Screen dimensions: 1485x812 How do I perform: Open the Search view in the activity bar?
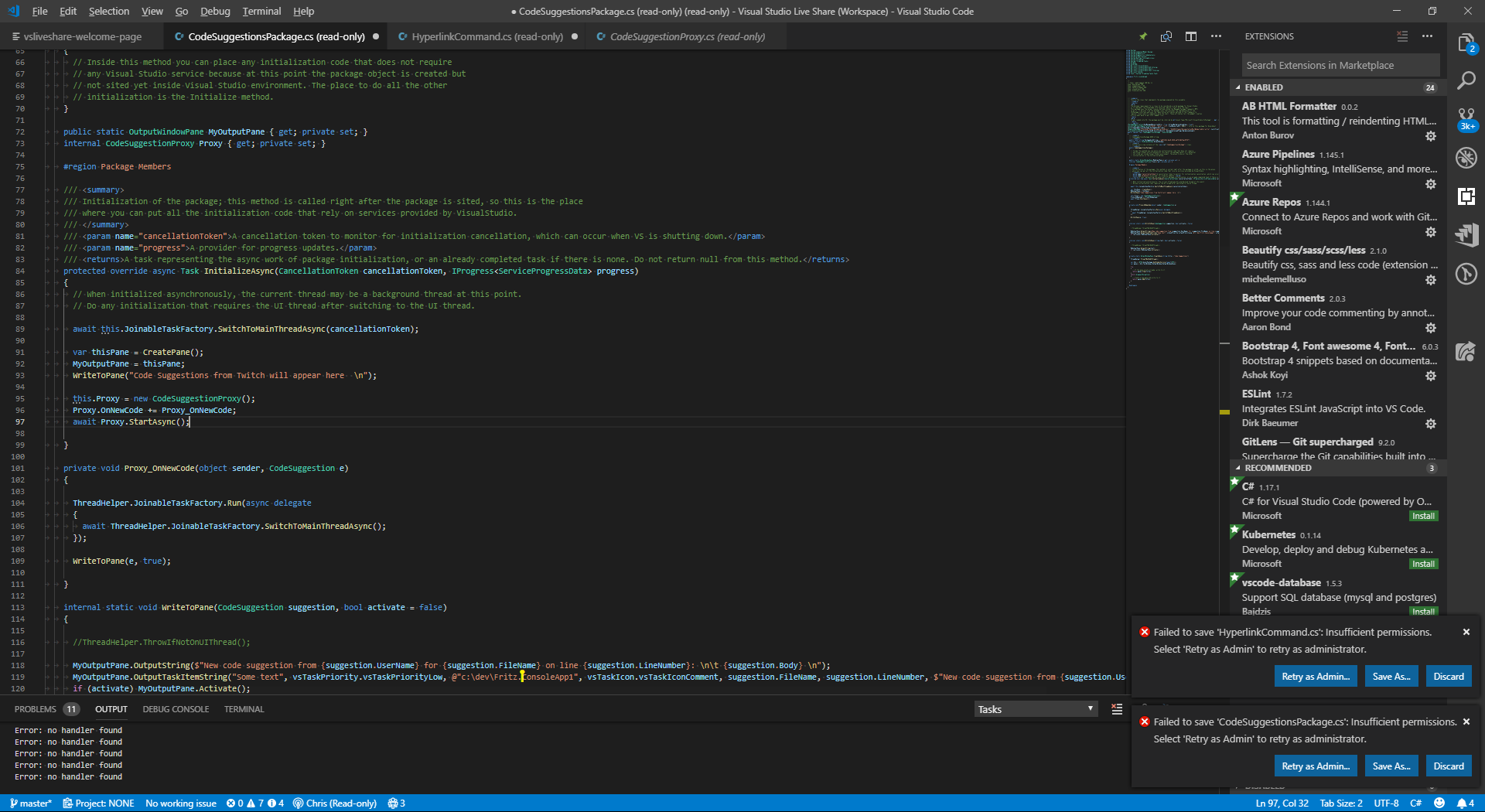1466,80
